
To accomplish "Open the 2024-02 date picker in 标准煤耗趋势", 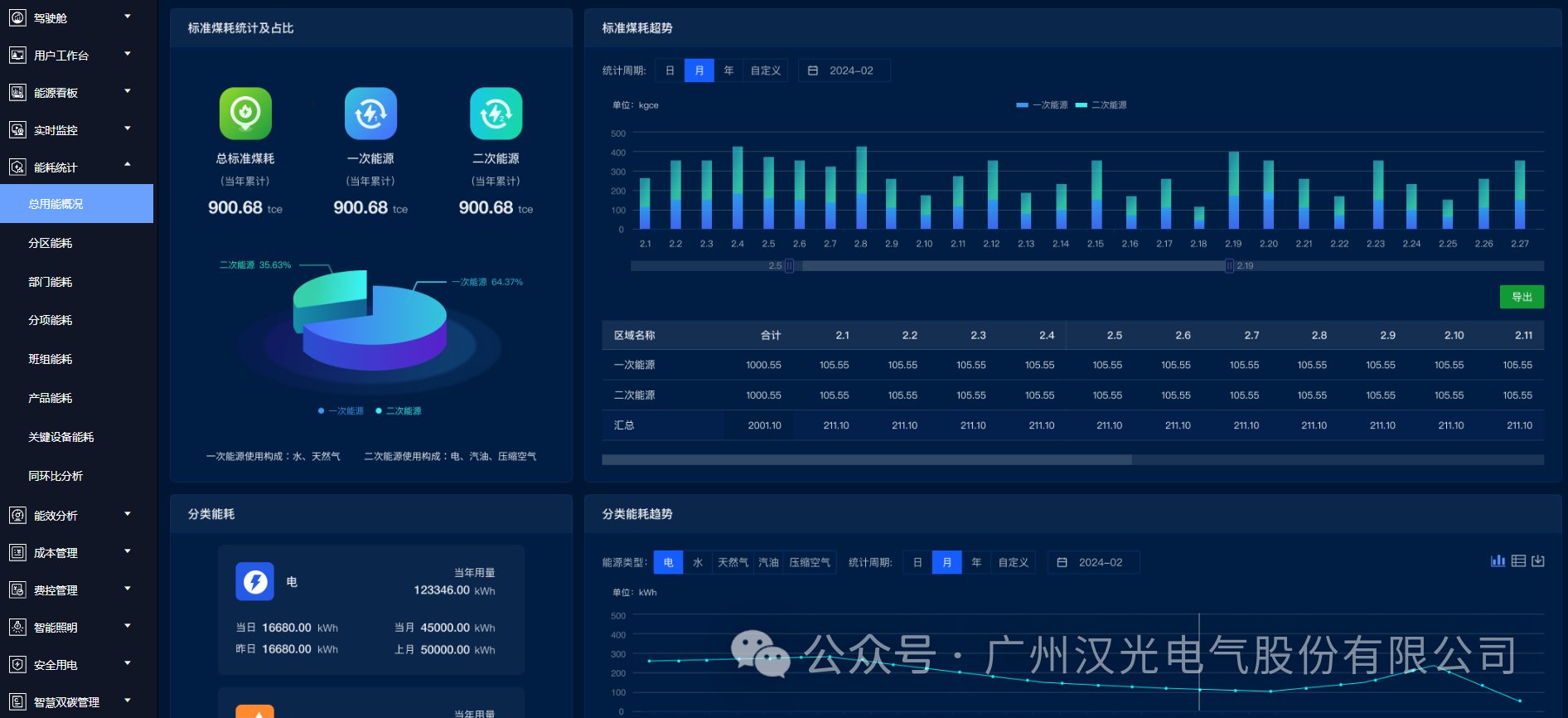I will pyautogui.click(x=844, y=70).
